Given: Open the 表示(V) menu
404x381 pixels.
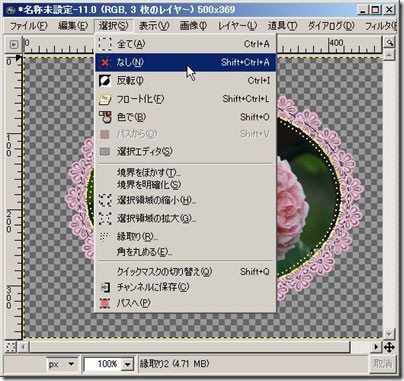Looking at the screenshot, I should pos(154,26).
